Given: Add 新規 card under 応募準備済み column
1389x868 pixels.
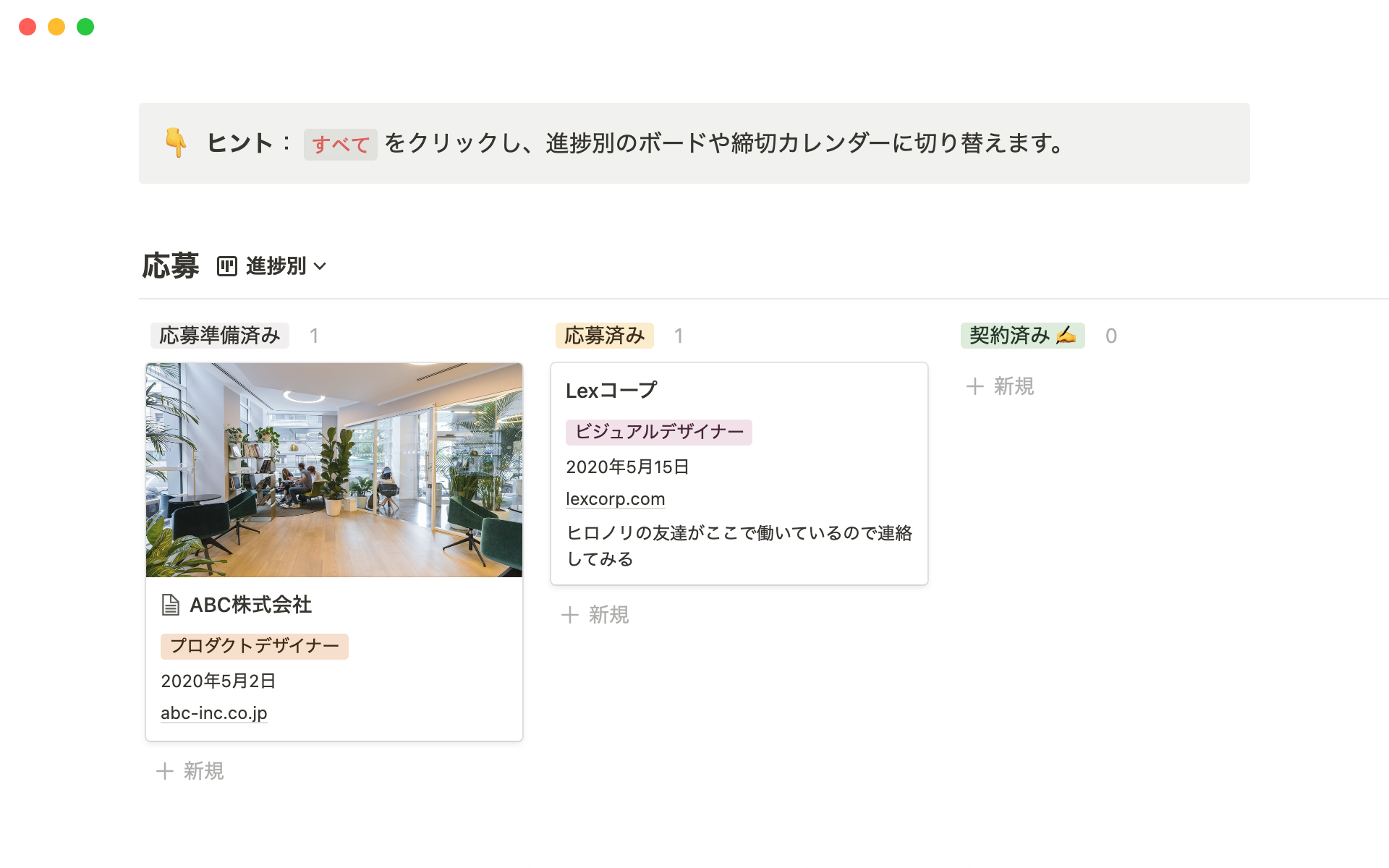Looking at the screenshot, I should coord(190,771).
